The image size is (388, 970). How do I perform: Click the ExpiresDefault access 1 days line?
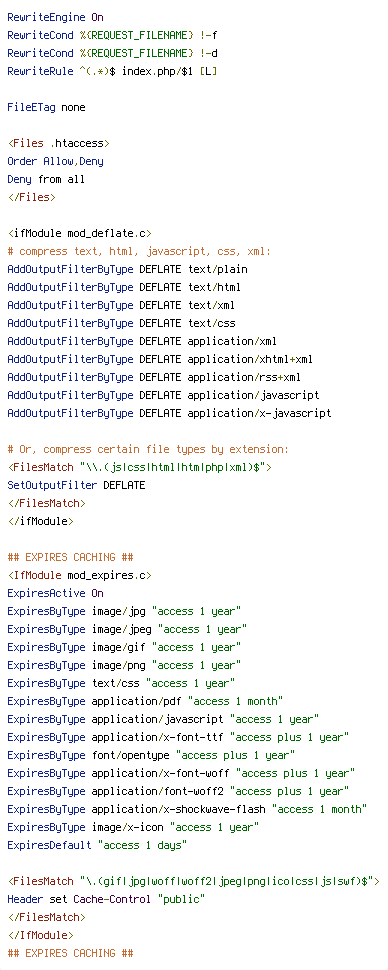coord(97,845)
